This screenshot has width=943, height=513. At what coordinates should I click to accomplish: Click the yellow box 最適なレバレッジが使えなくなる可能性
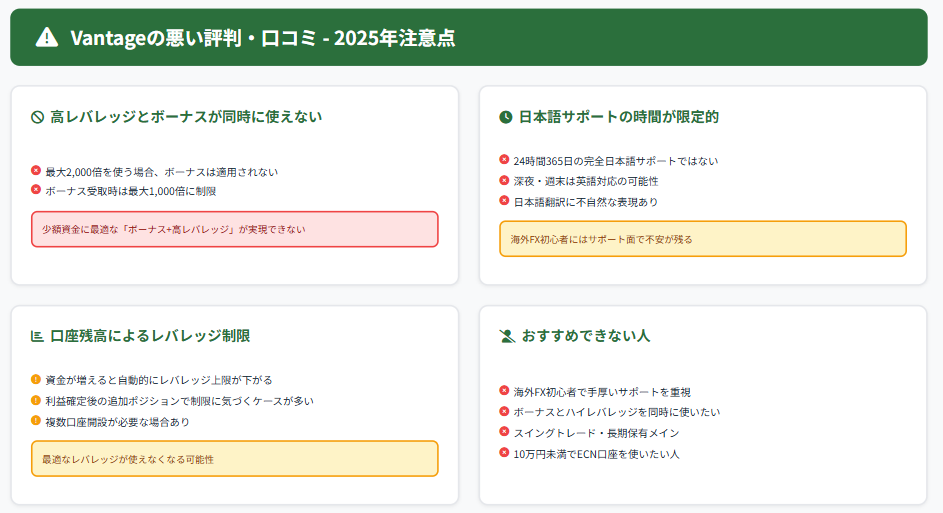point(234,459)
